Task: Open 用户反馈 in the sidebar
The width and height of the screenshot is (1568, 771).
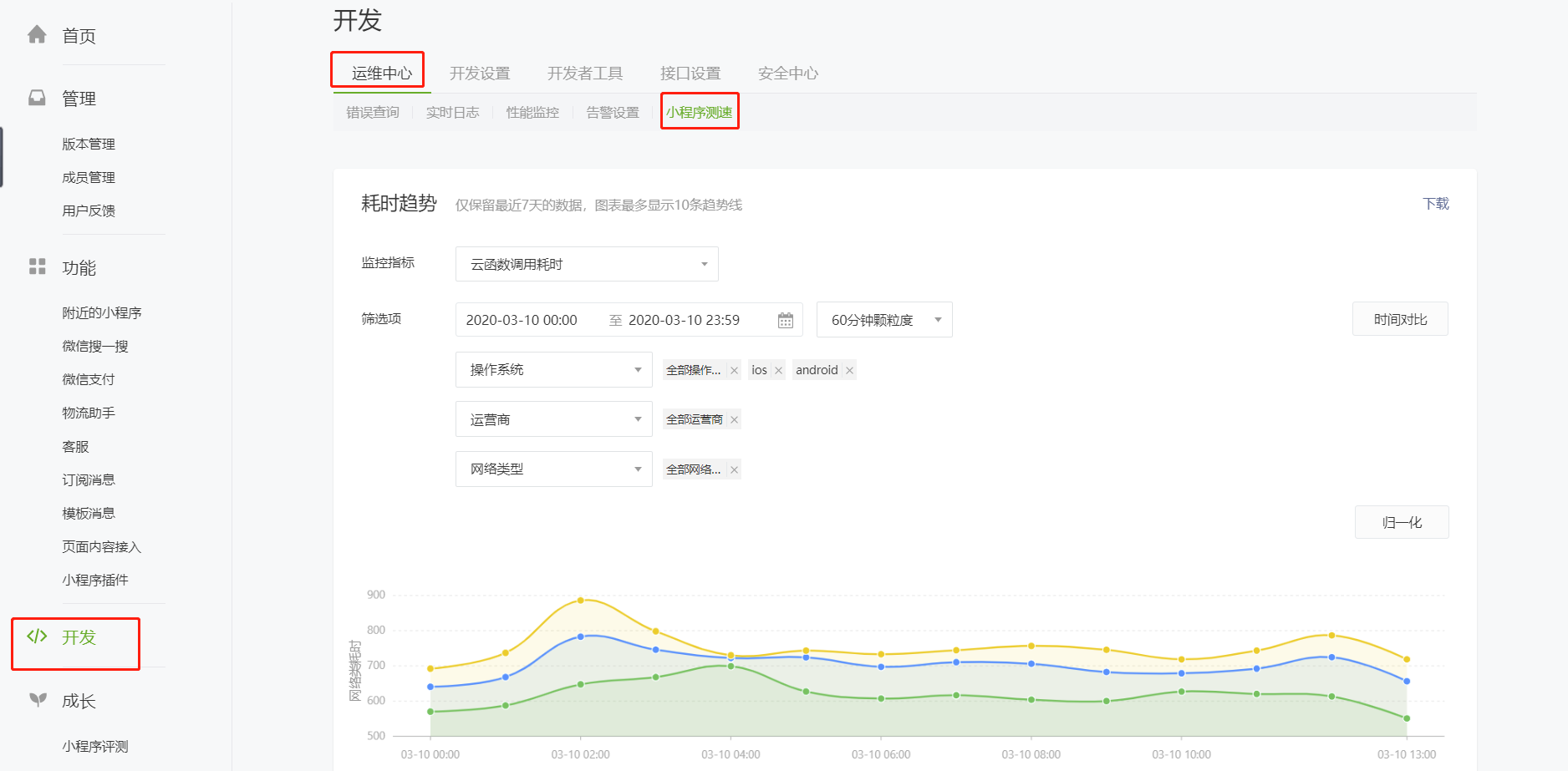Action: click(89, 211)
